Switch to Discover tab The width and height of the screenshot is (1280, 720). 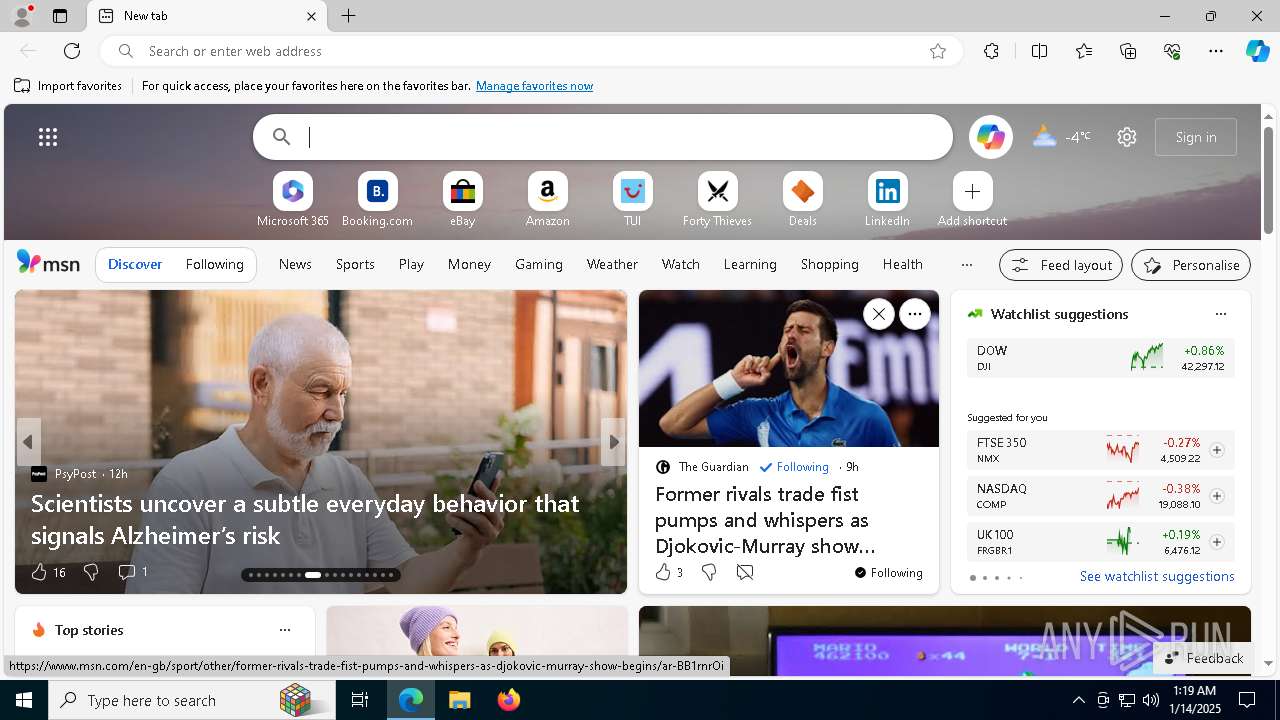[x=135, y=264]
